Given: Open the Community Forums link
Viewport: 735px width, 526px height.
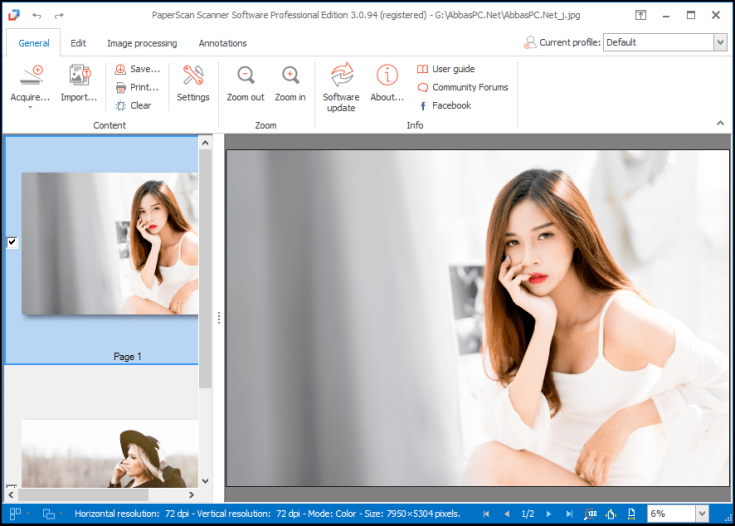Looking at the screenshot, I should [462, 87].
